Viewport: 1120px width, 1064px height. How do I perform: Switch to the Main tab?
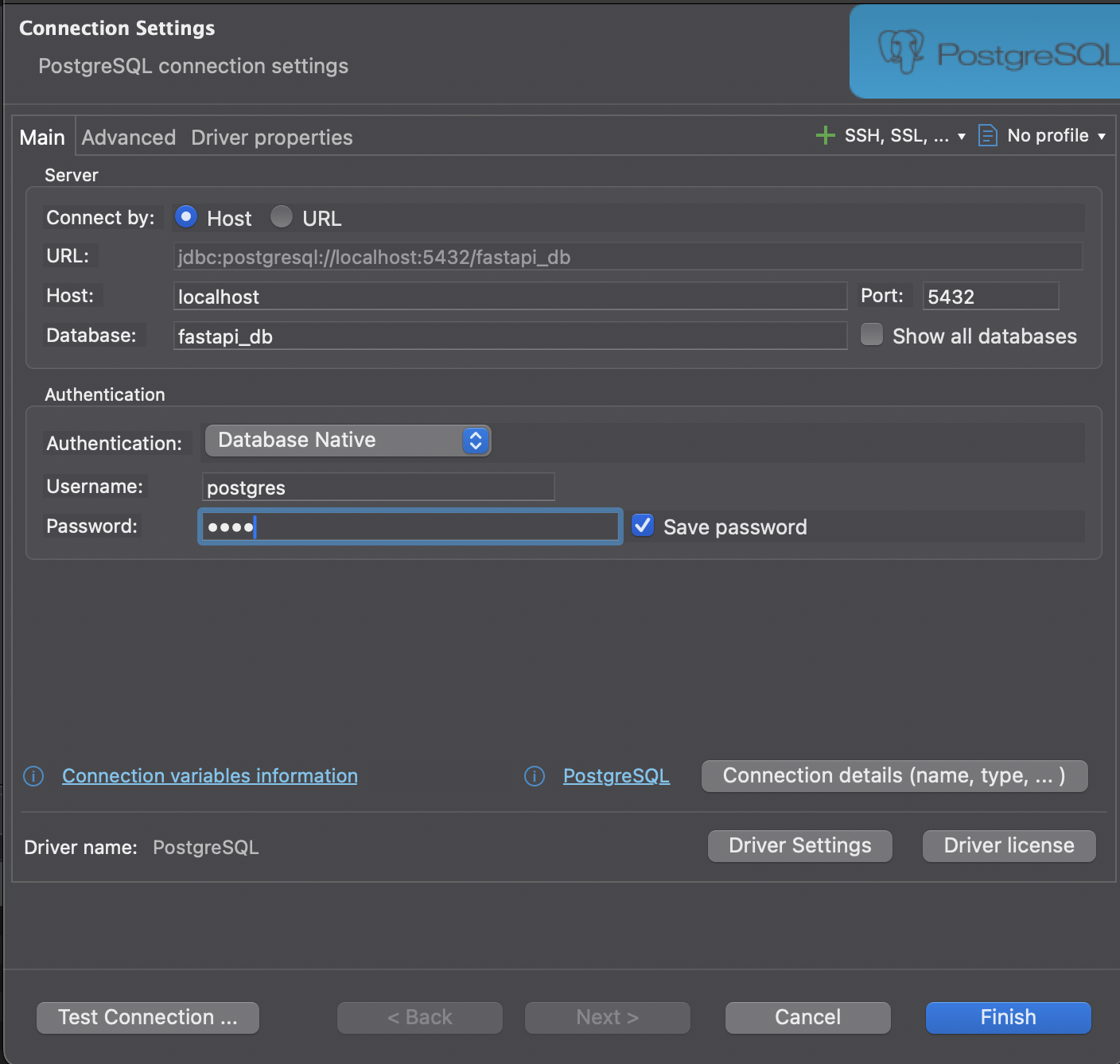[42, 138]
